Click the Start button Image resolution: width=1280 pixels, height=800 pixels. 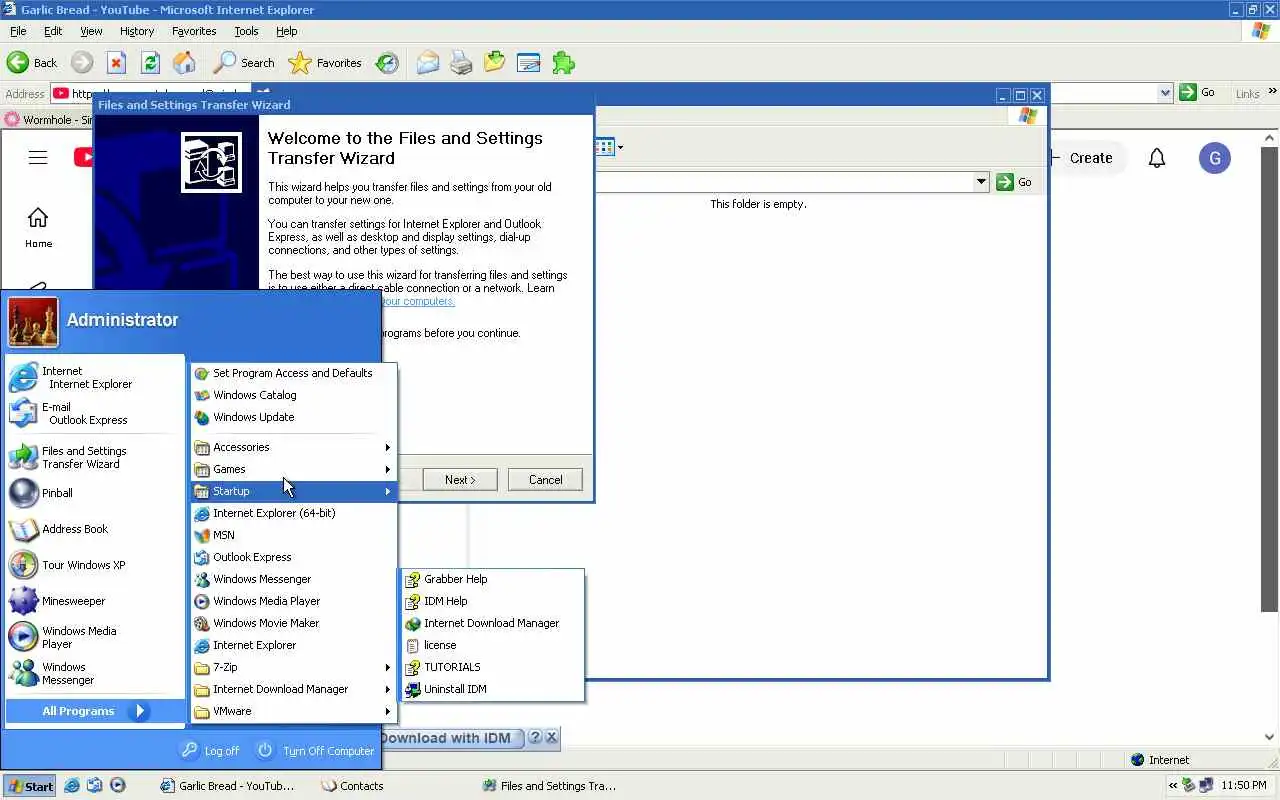tap(29, 786)
